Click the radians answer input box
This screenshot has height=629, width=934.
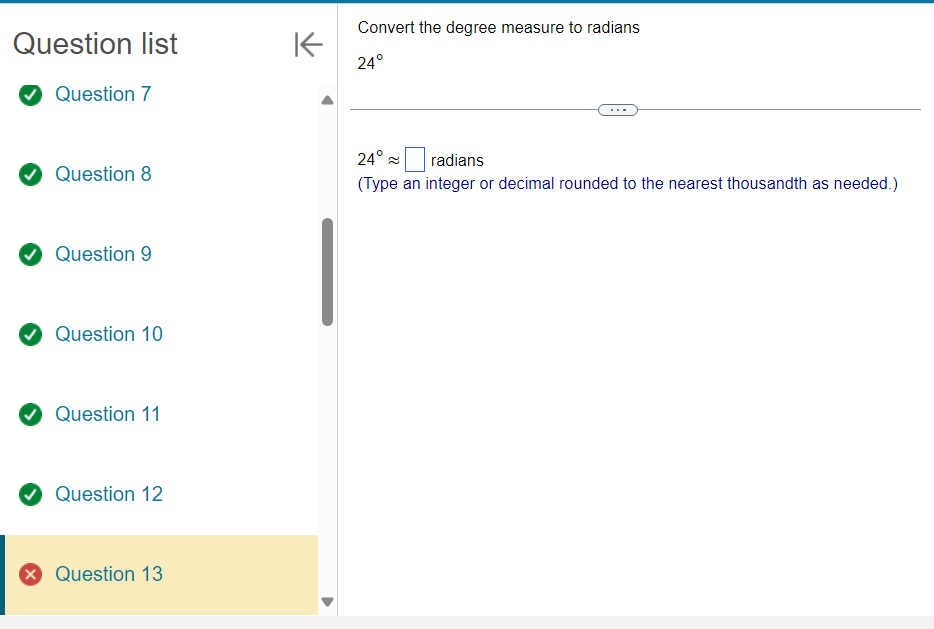pyautogui.click(x=415, y=160)
